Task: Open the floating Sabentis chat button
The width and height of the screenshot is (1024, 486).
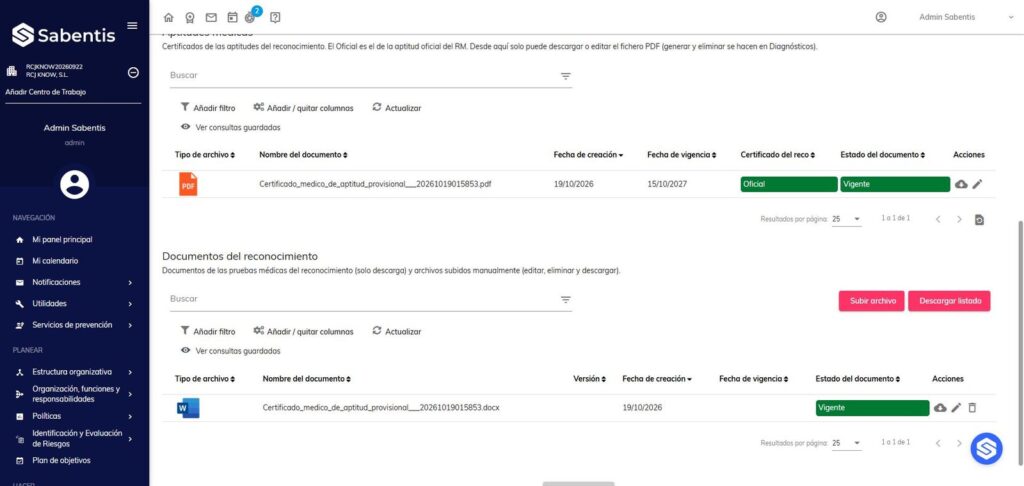Action: 986,448
